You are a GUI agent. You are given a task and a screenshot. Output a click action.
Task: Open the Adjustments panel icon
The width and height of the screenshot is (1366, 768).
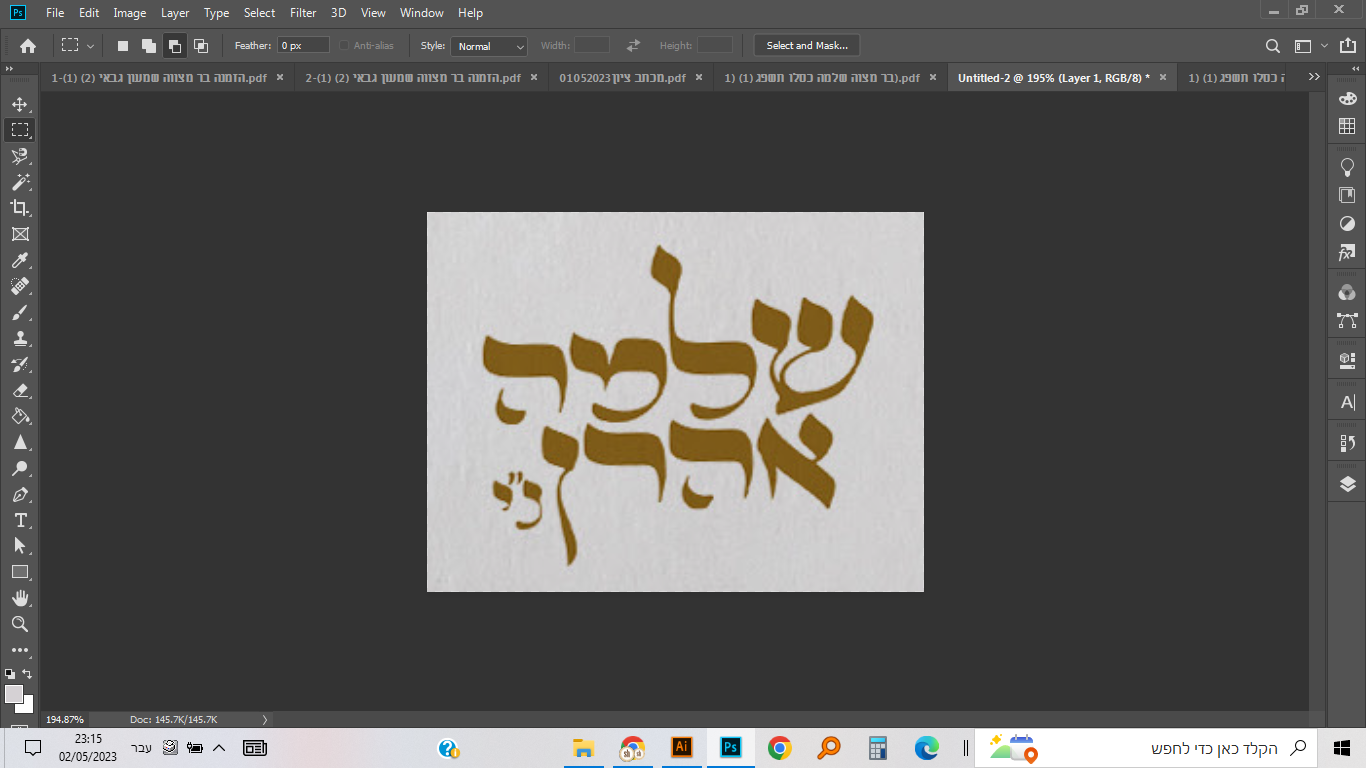tap(1347, 223)
